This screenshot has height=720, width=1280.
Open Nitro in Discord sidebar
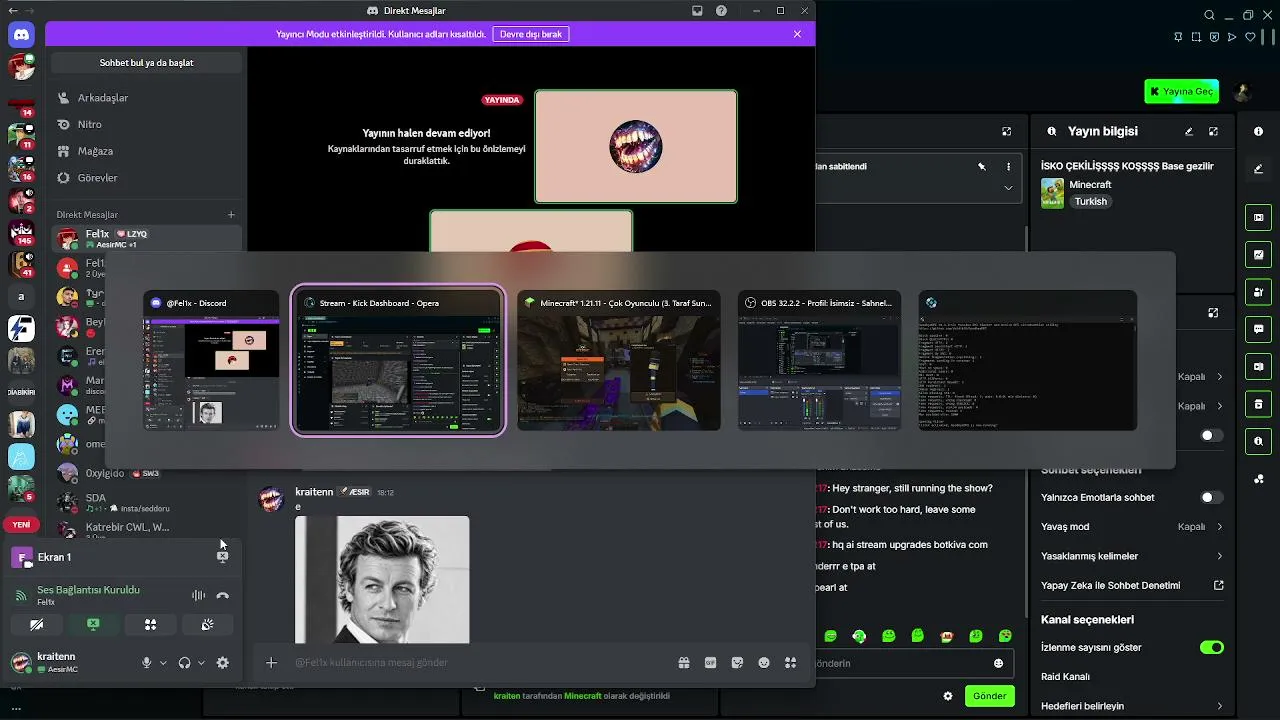click(146, 124)
